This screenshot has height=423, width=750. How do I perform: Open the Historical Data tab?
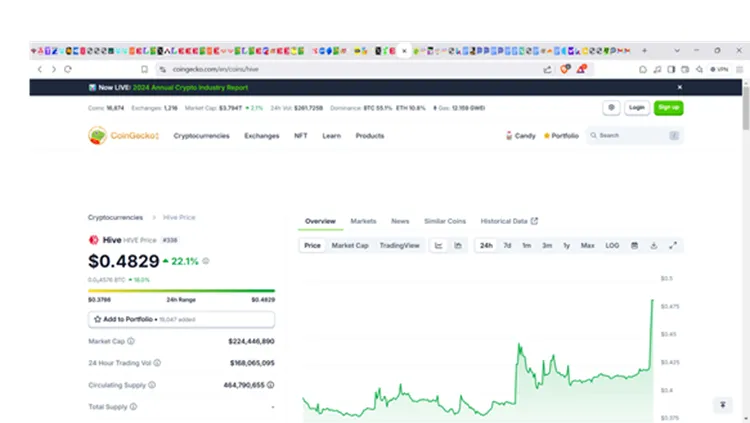pyautogui.click(x=509, y=221)
